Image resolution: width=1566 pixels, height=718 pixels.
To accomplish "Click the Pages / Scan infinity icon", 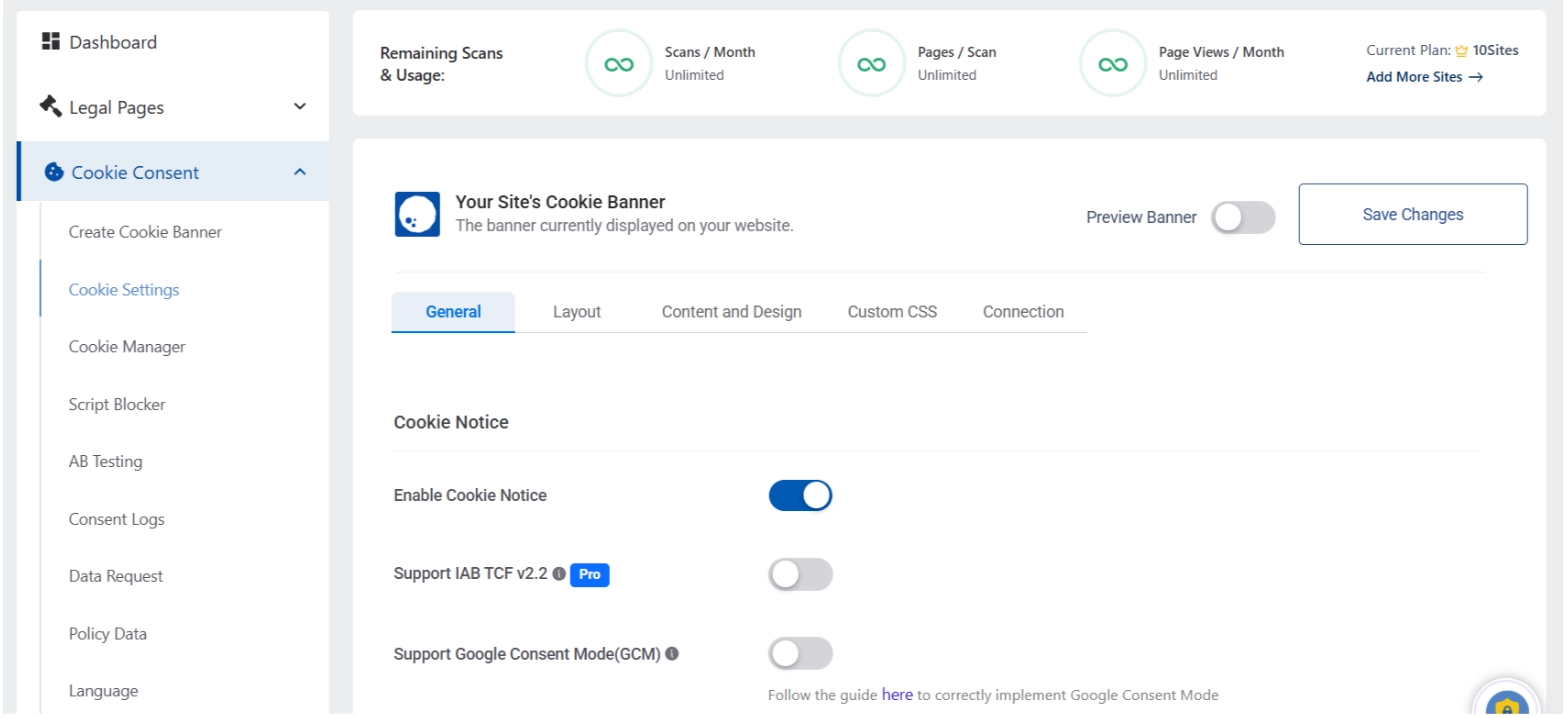I will [871, 63].
